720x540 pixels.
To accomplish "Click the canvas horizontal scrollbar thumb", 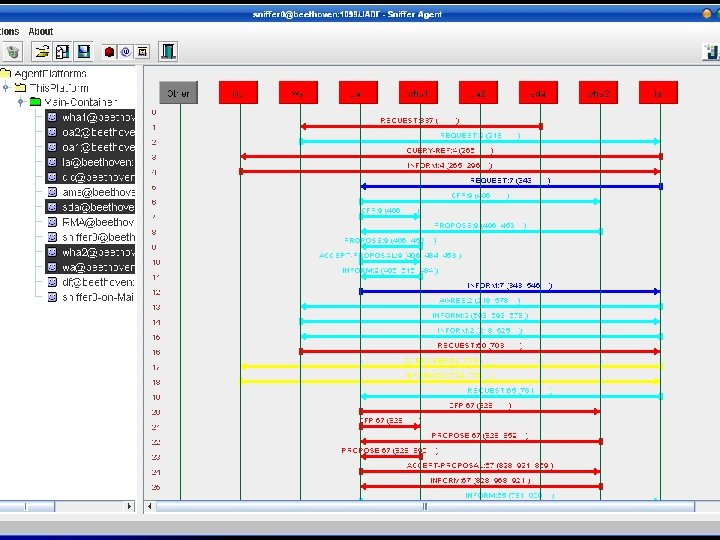I will pos(425,506).
